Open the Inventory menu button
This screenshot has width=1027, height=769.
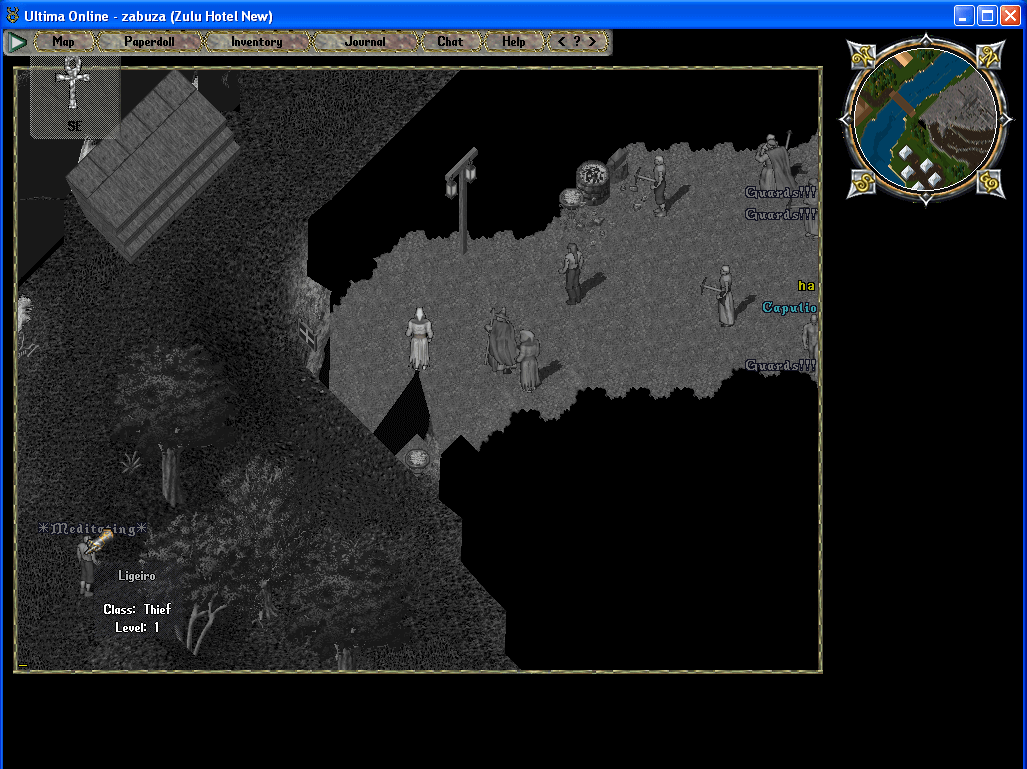(256, 42)
